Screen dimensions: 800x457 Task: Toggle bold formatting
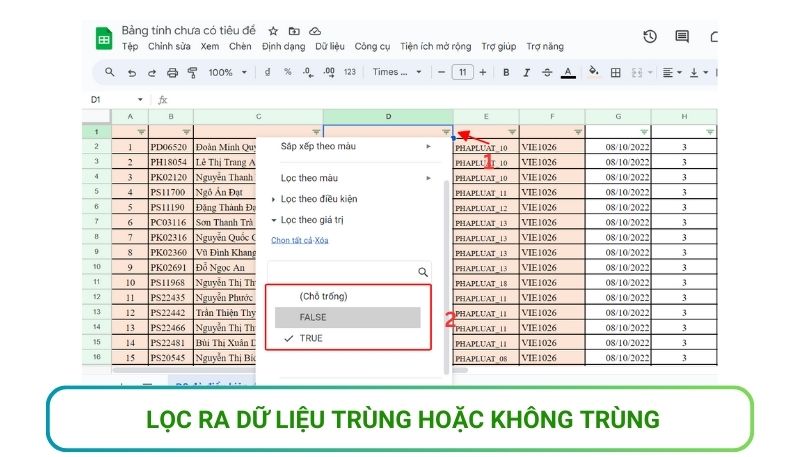click(x=506, y=72)
